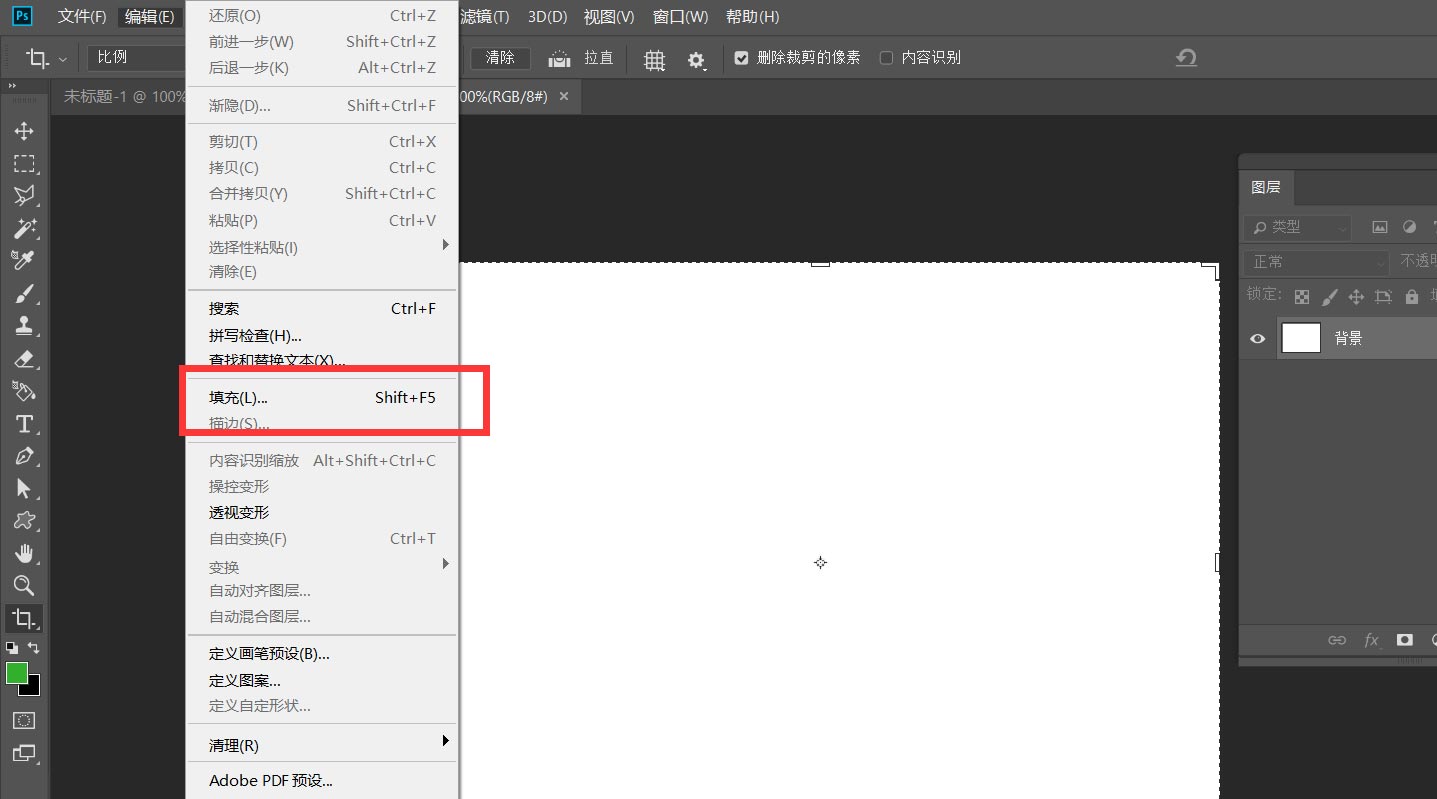Enable the 内容识别 checkbox
Screen dimensions: 1437x799
pos(886,57)
